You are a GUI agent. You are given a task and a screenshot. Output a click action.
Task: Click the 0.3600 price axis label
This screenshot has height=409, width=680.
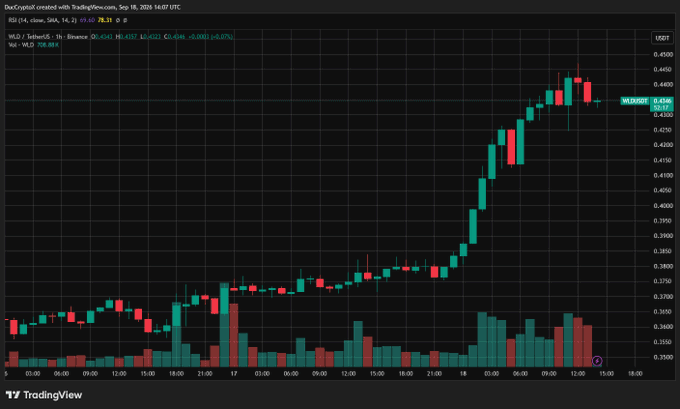click(x=663, y=327)
